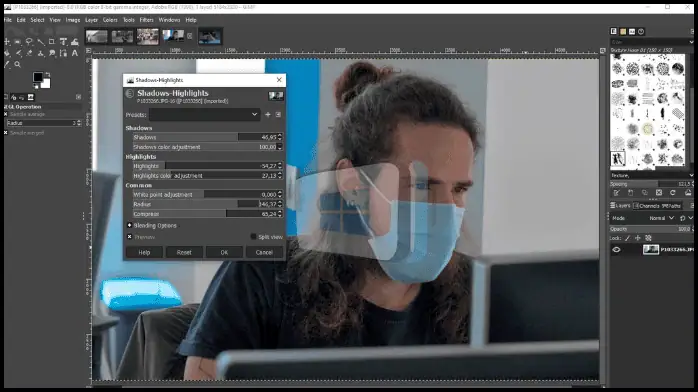Open presets management menu icon
The width and height of the screenshot is (698, 392).
click(x=278, y=115)
